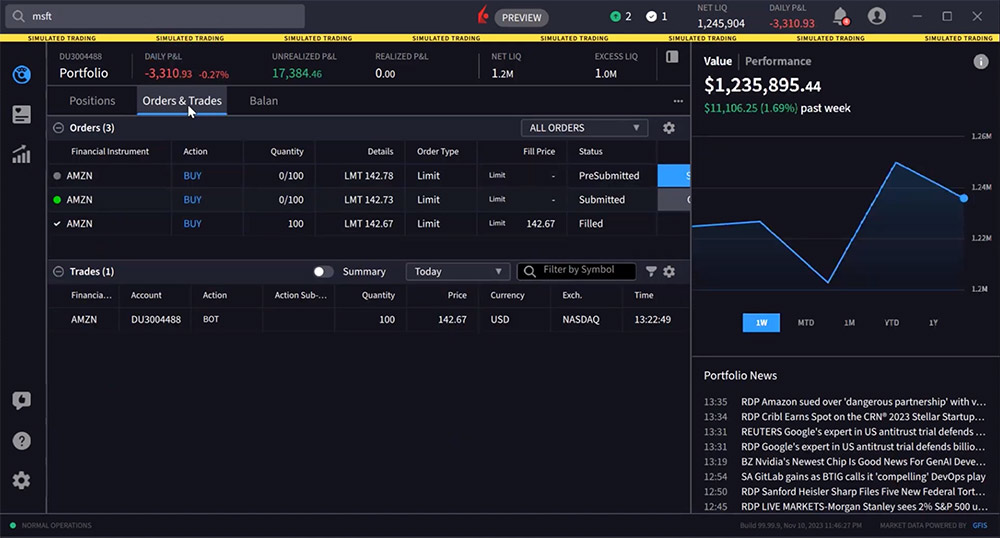Open the Today period dropdown
Screen dimensions: 1000x538
458,272
